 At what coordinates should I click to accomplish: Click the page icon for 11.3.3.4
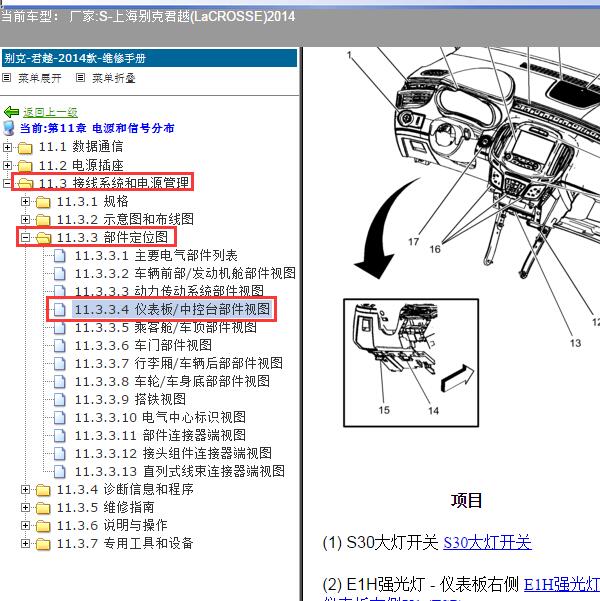60,309
